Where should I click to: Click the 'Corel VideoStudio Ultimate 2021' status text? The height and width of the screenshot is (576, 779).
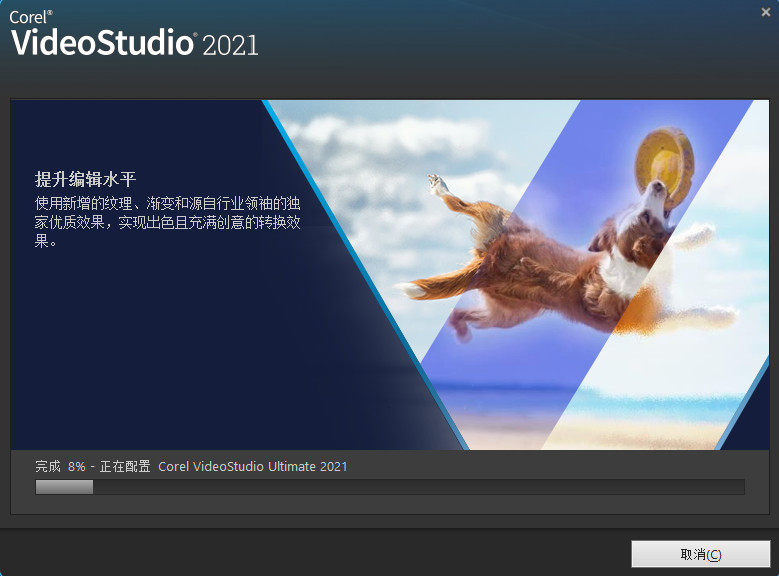click(x=252, y=467)
